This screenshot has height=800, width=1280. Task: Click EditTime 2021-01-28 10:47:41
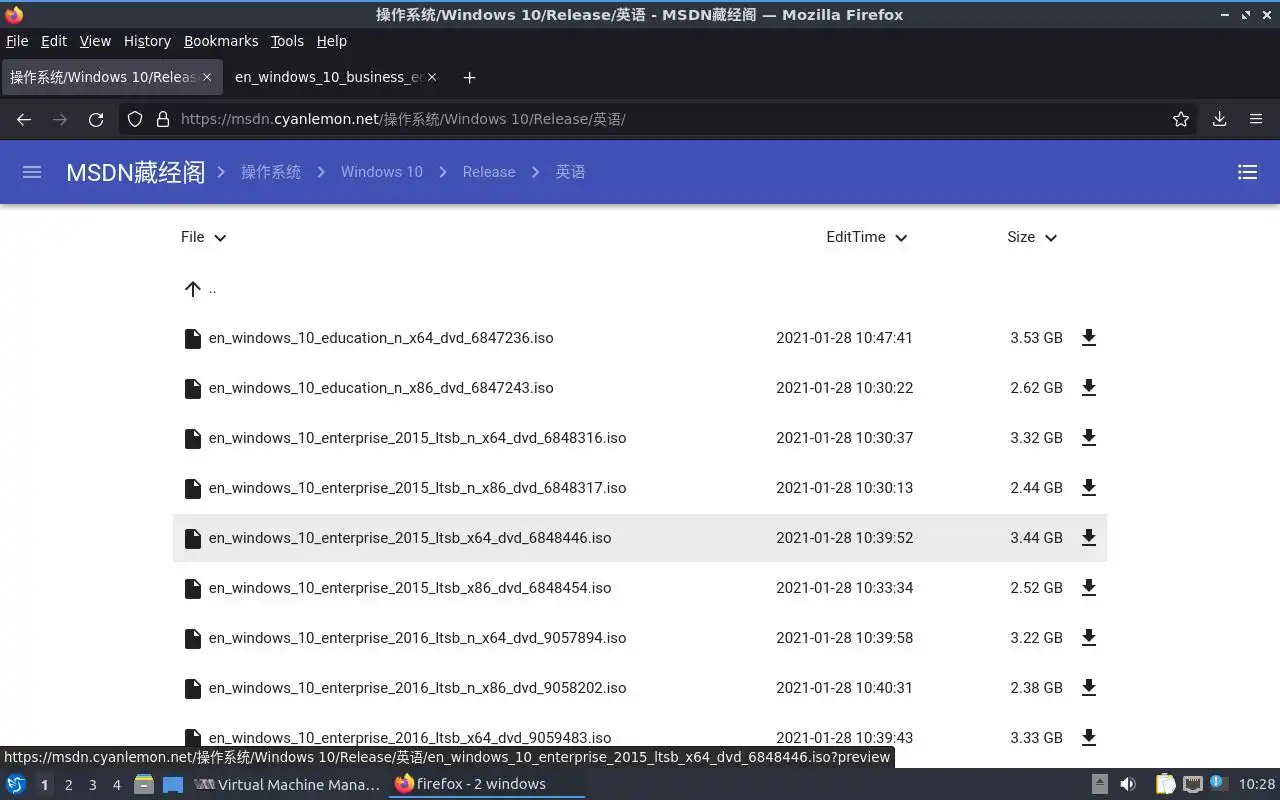(x=844, y=338)
